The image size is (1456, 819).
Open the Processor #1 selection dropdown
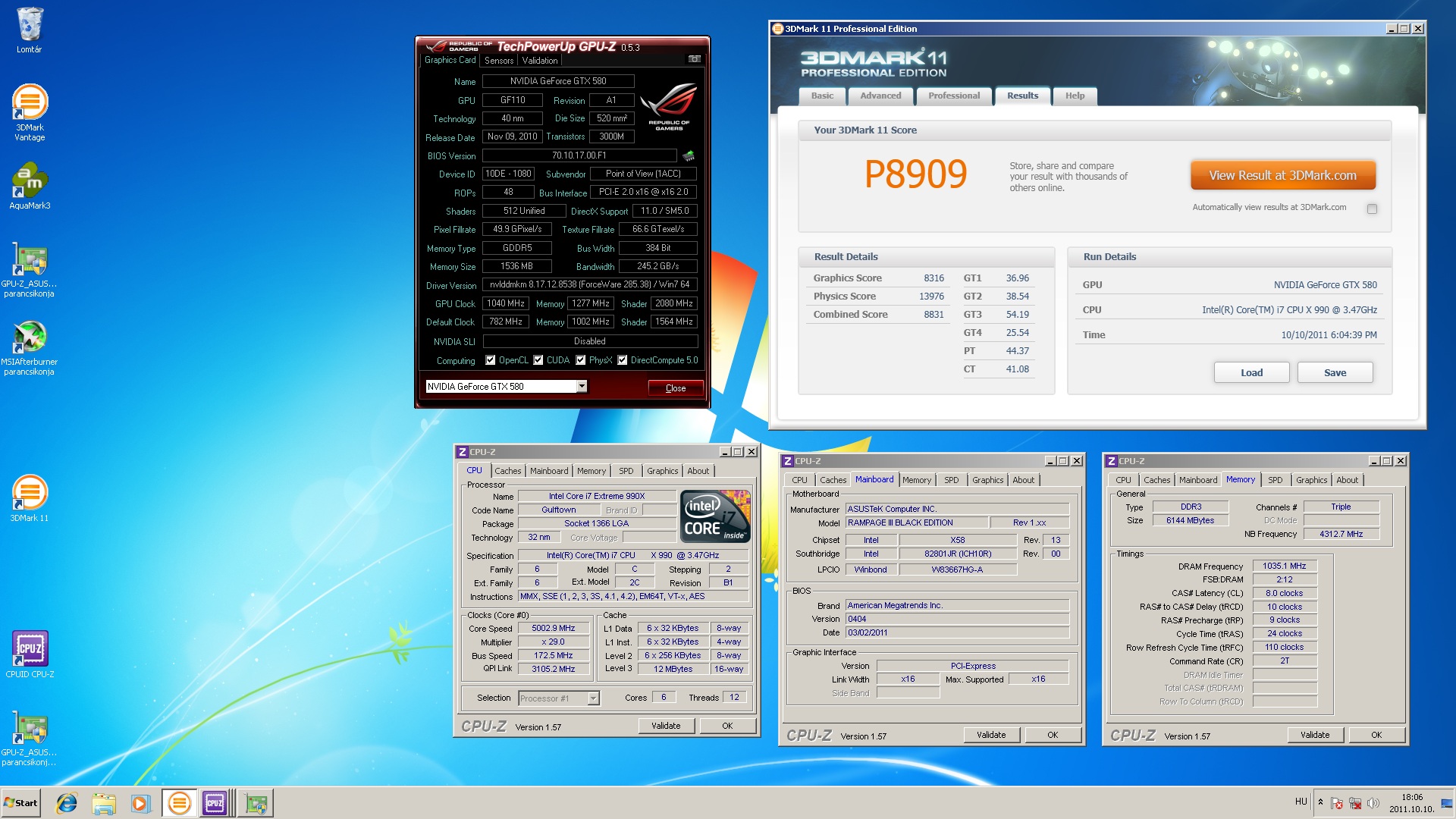[593, 698]
